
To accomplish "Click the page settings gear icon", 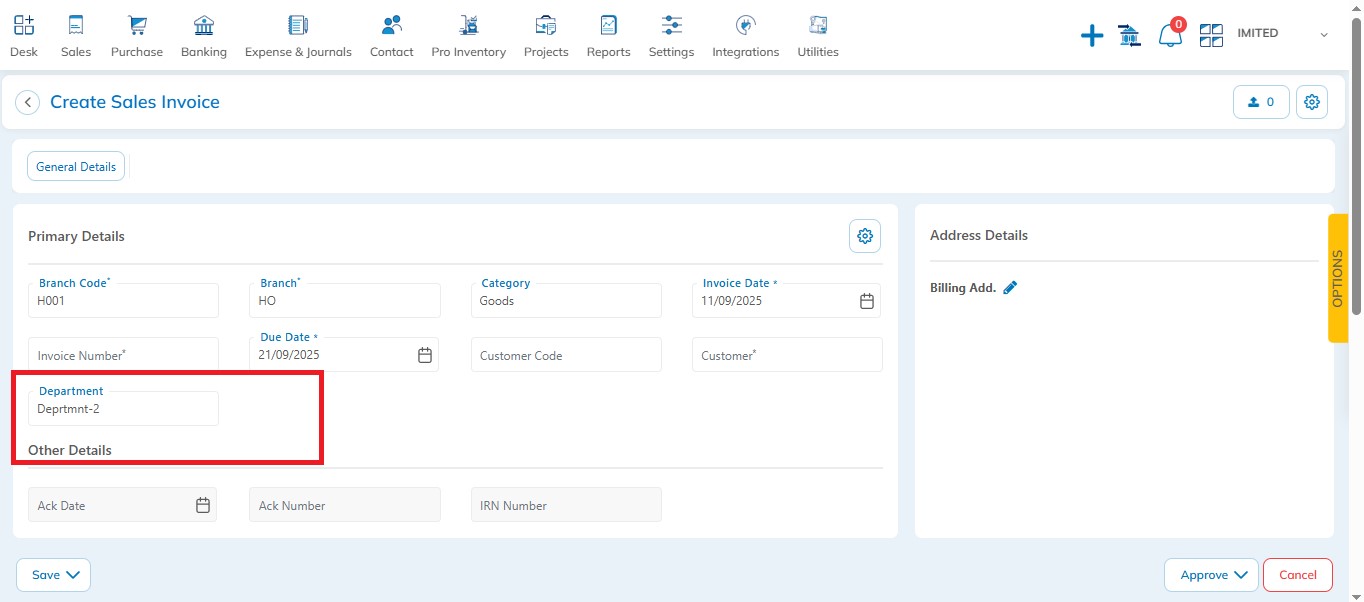I will 1312,102.
